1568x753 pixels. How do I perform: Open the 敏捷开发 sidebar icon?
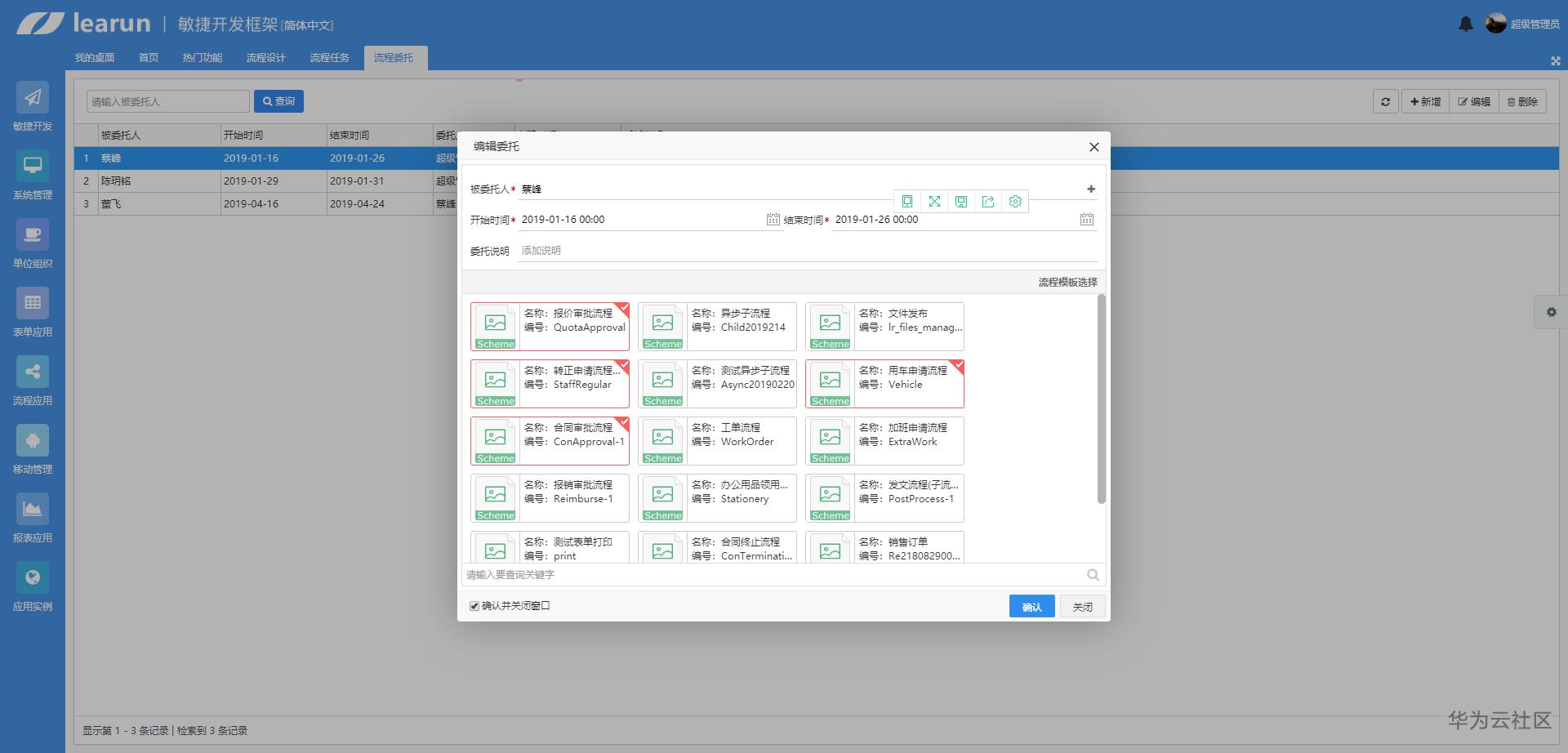(x=33, y=98)
